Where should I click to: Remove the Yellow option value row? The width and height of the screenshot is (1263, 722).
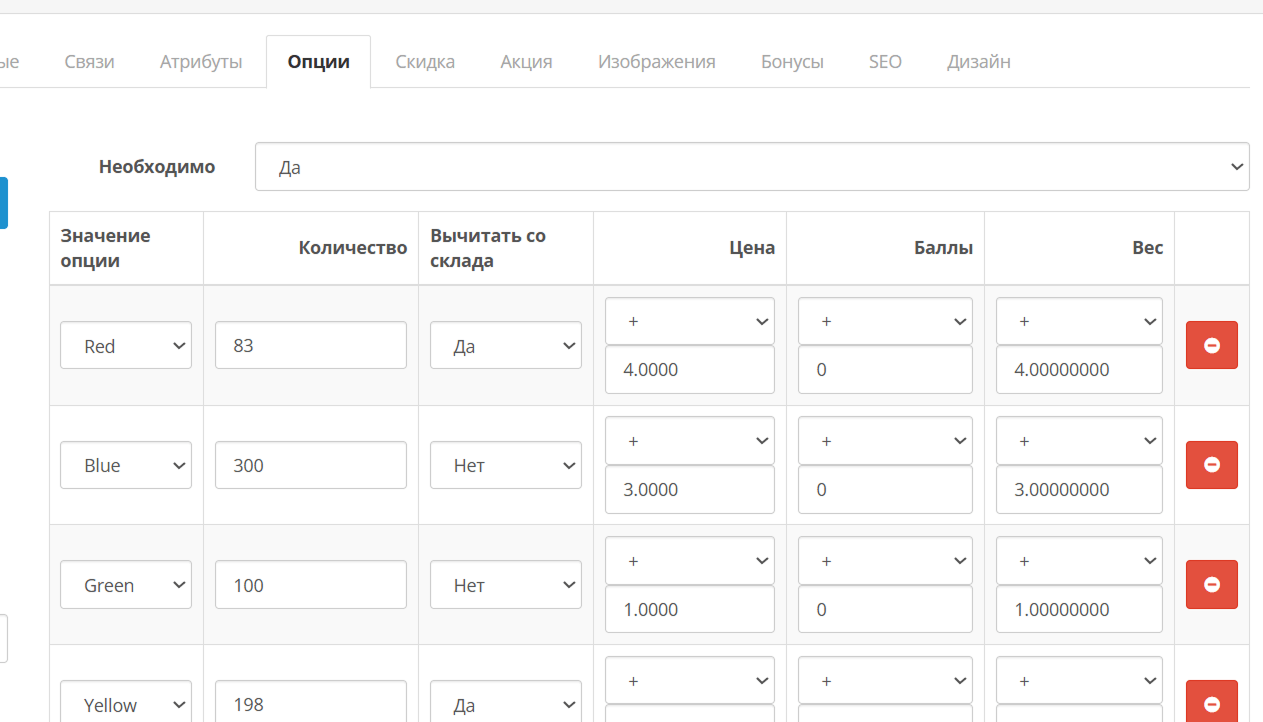click(x=1212, y=701)
